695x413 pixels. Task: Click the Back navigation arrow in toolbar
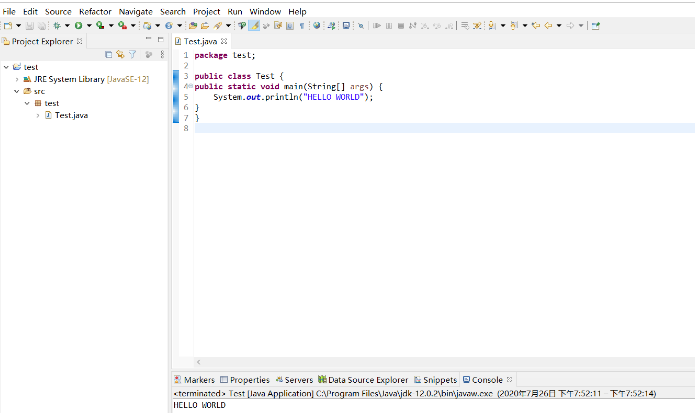click(x=548, y=26)
